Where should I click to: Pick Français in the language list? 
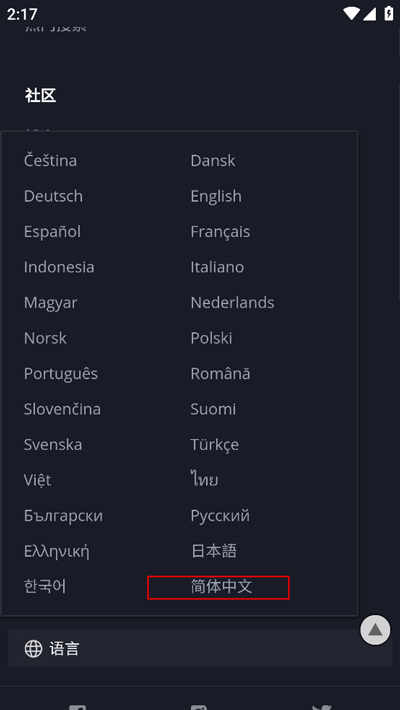[x=220, y=232]
